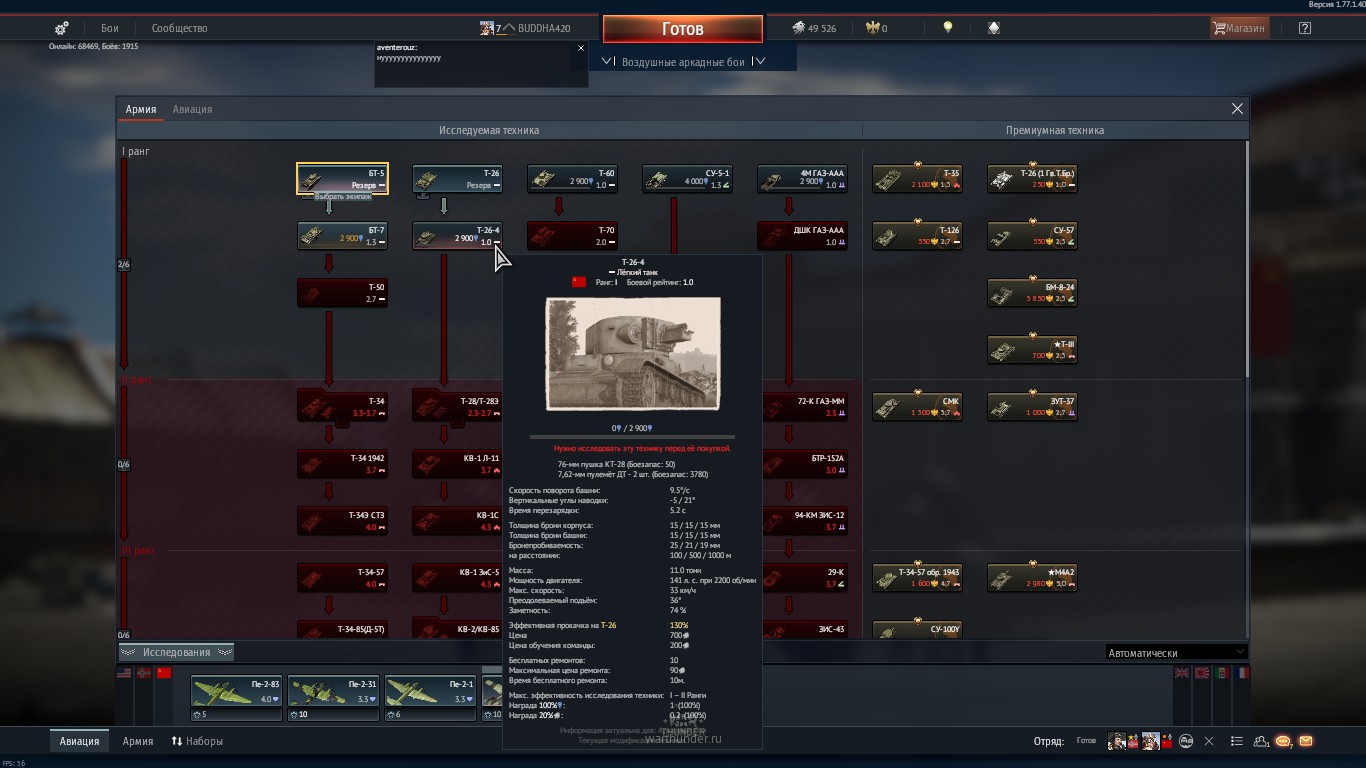Image resolution: width=1366 pixels, height=768 pixels.
Task: Select the Т-34Э СТЗ tank
Action: coord(342,521)
